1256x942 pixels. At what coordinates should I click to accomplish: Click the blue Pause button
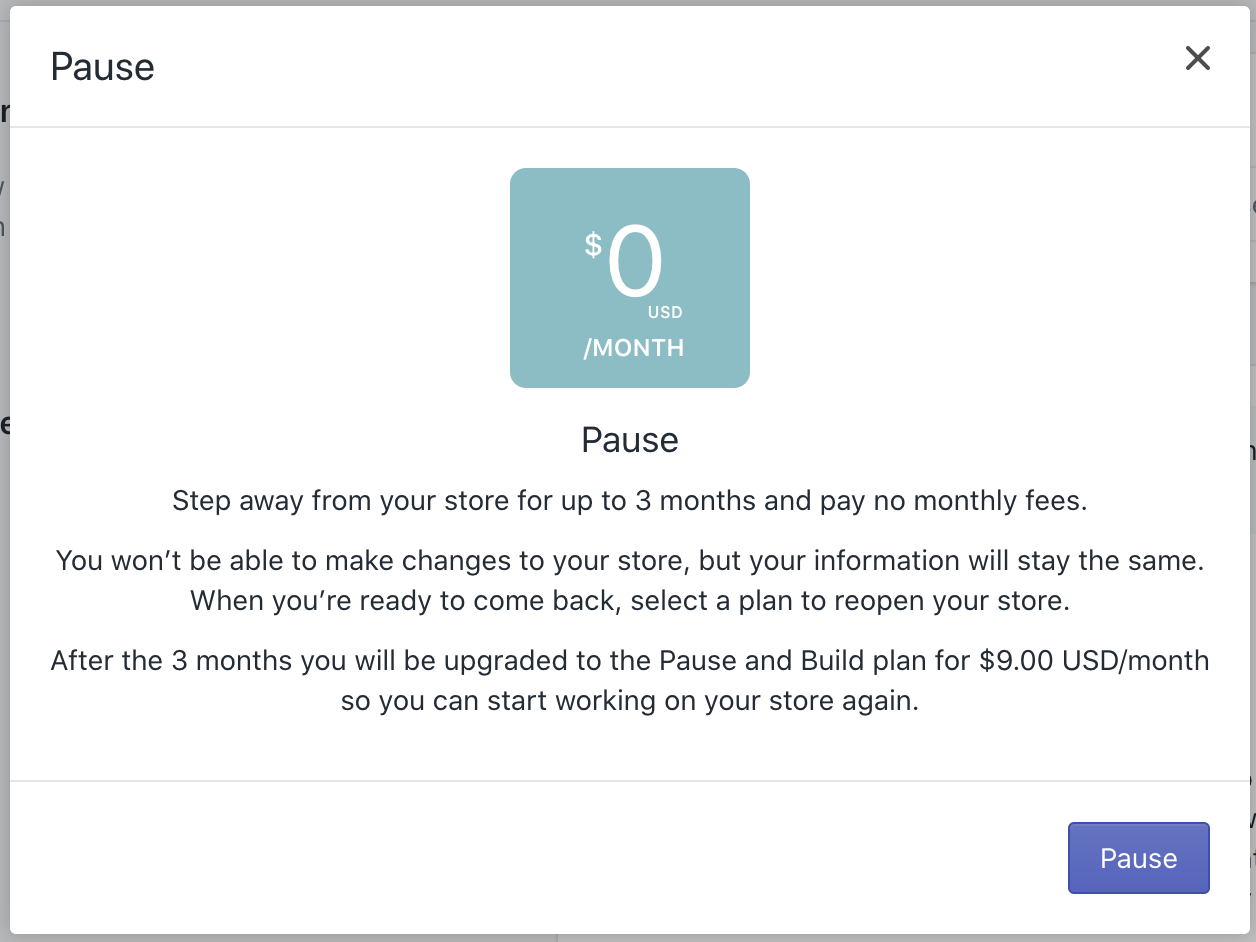(x=1138, y=858)
